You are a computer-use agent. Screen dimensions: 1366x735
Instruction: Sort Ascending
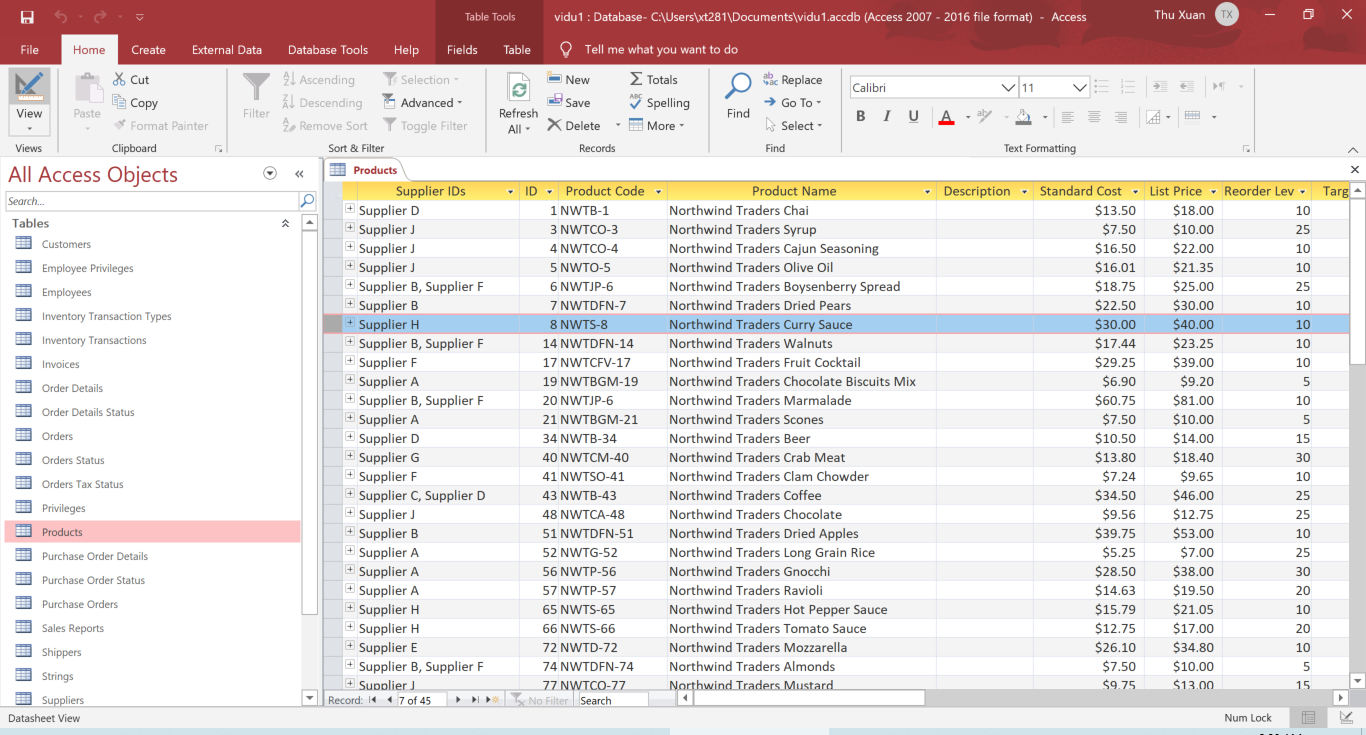pyautogui.click(x=318, y=80)
